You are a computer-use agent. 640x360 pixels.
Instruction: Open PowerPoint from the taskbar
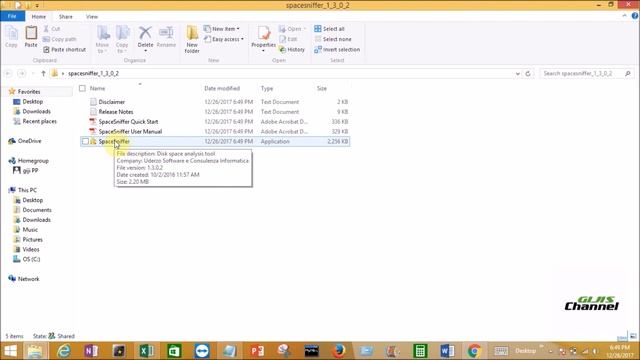257,351
